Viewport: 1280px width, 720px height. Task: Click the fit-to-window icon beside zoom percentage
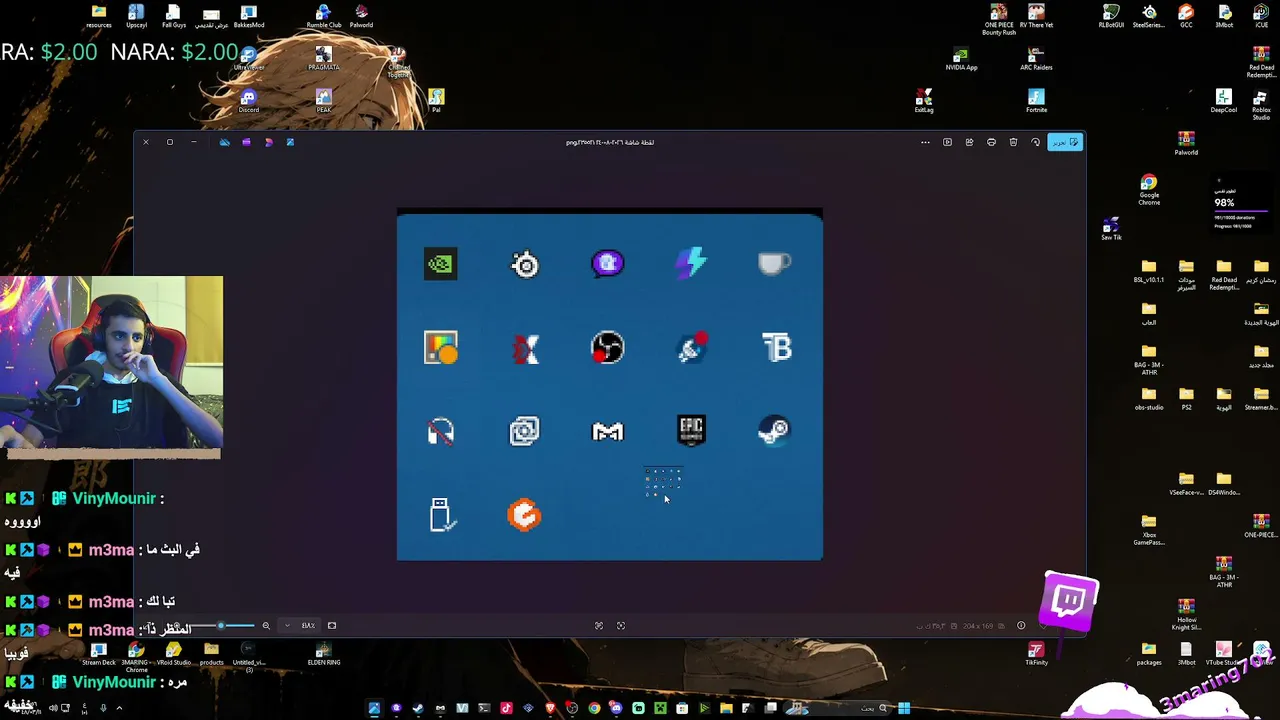coord(332,626)
